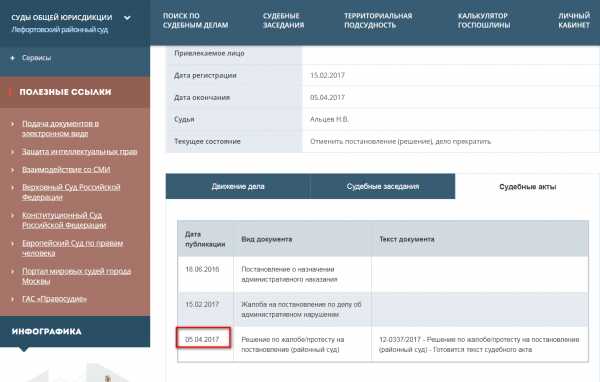Screen dimensions: 600x382
Task: Open Европейский Суд по правам человека link
Action: (72, 248)
